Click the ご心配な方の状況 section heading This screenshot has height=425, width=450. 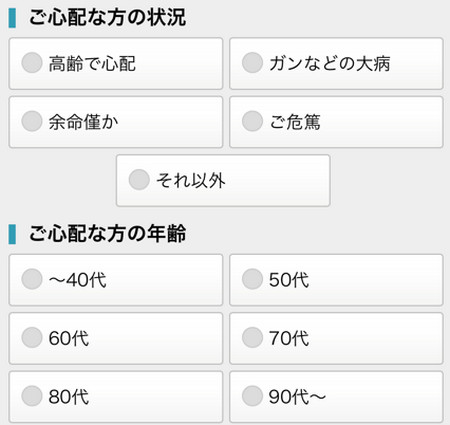(107, 17)
